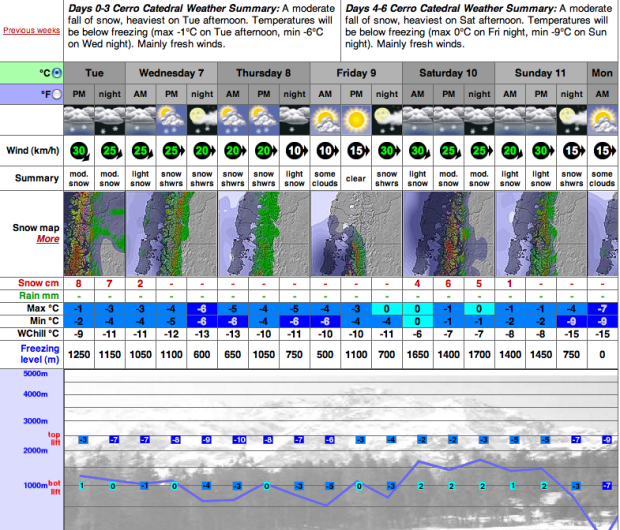The height and width of the screenshot is (530, 620).
Task: Select the °C temperature unit radio button
Action: [x=57, y=73]
